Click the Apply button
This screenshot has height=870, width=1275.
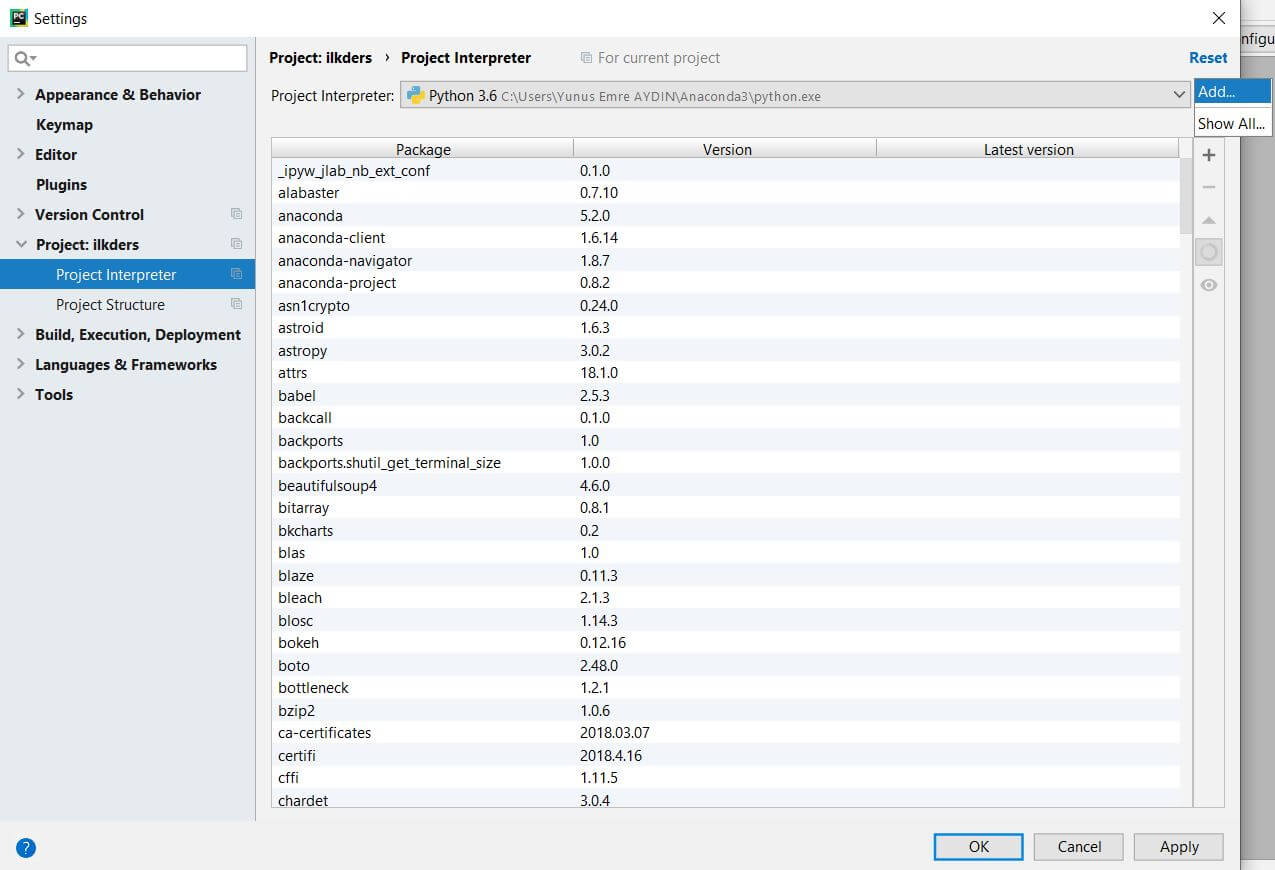pos(1179,847)
